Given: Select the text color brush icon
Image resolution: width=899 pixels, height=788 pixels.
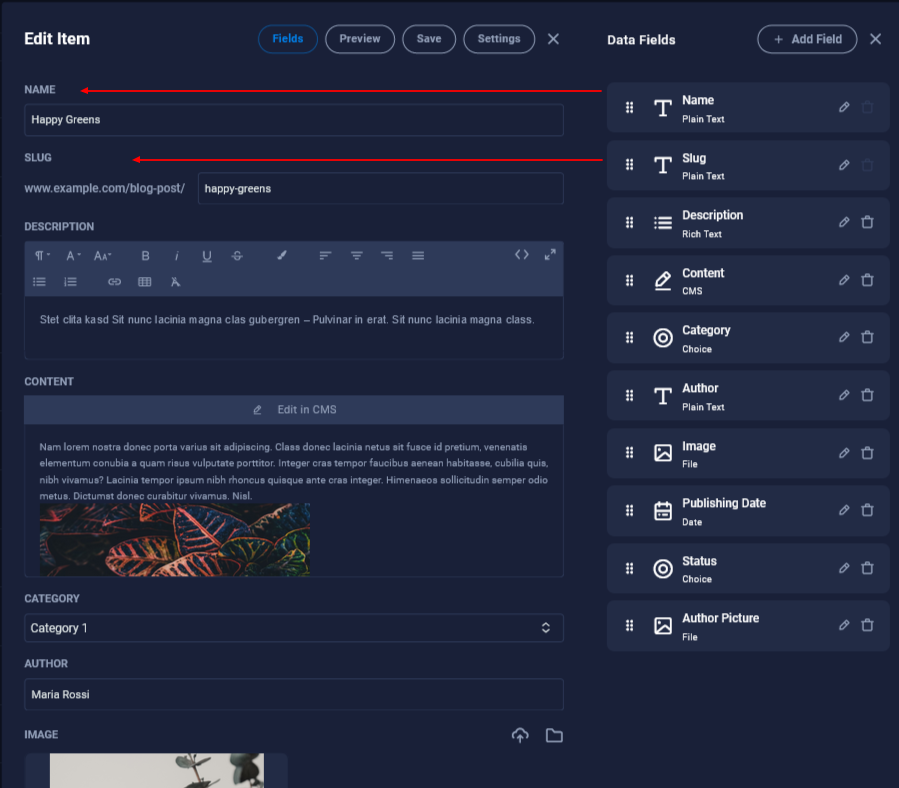Looking at the screenshot, I should tap(282, 256).
